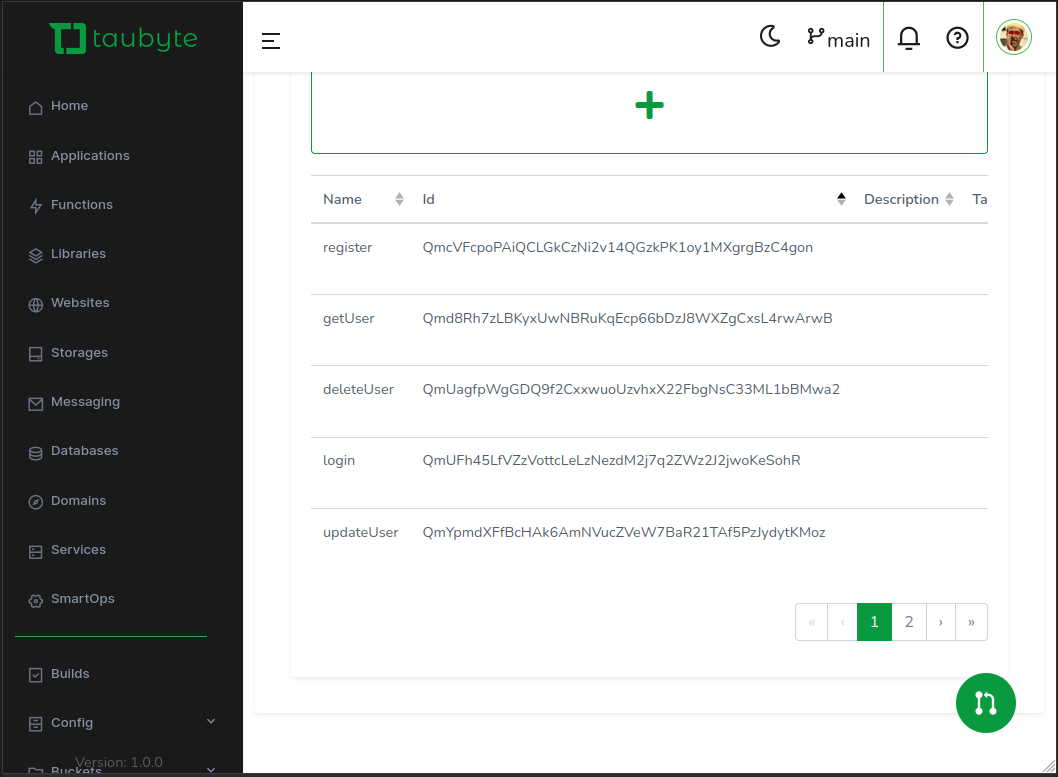This screenshot has height=777, width=1058.
Task: Click the Services server icon
Action: pyautogui.click(x=36, y=552)
